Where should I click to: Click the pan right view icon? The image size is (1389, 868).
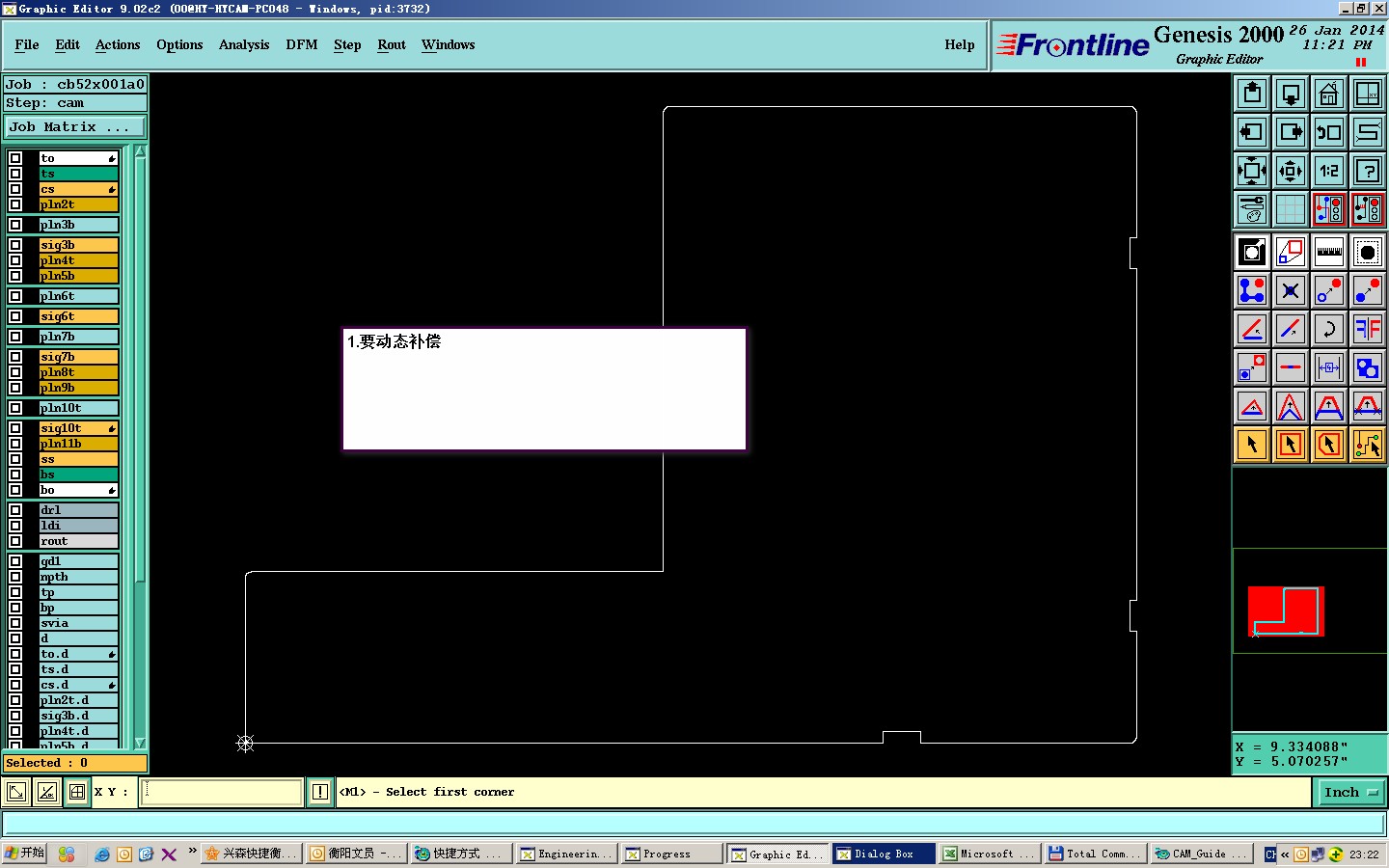click(x=1291, y=132)
